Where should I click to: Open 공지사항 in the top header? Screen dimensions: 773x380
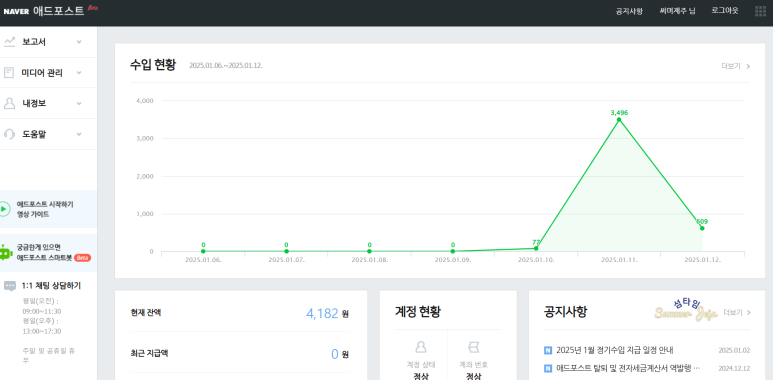click(x=629, y=11)
